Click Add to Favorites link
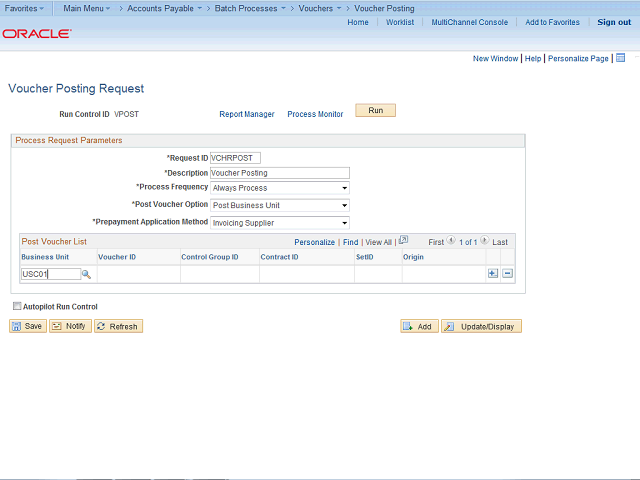640x480 pixels. (552, 22)
